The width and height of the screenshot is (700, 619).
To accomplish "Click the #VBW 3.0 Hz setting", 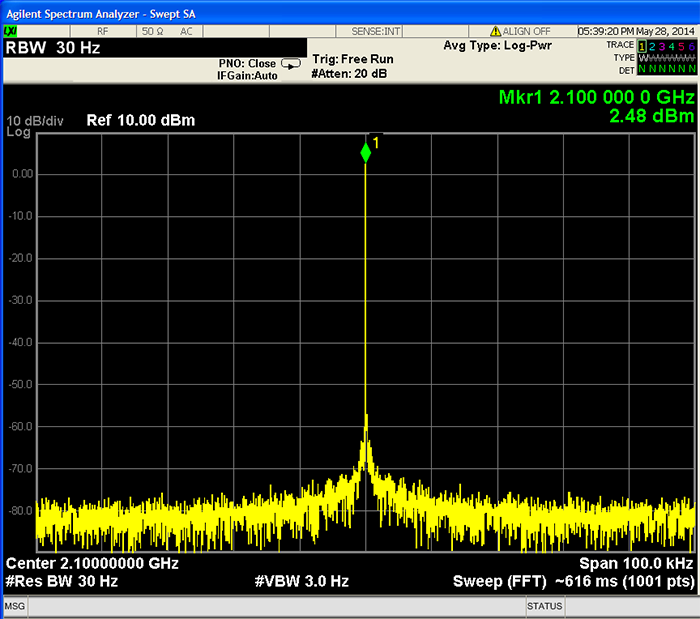I will click(301, 581).
